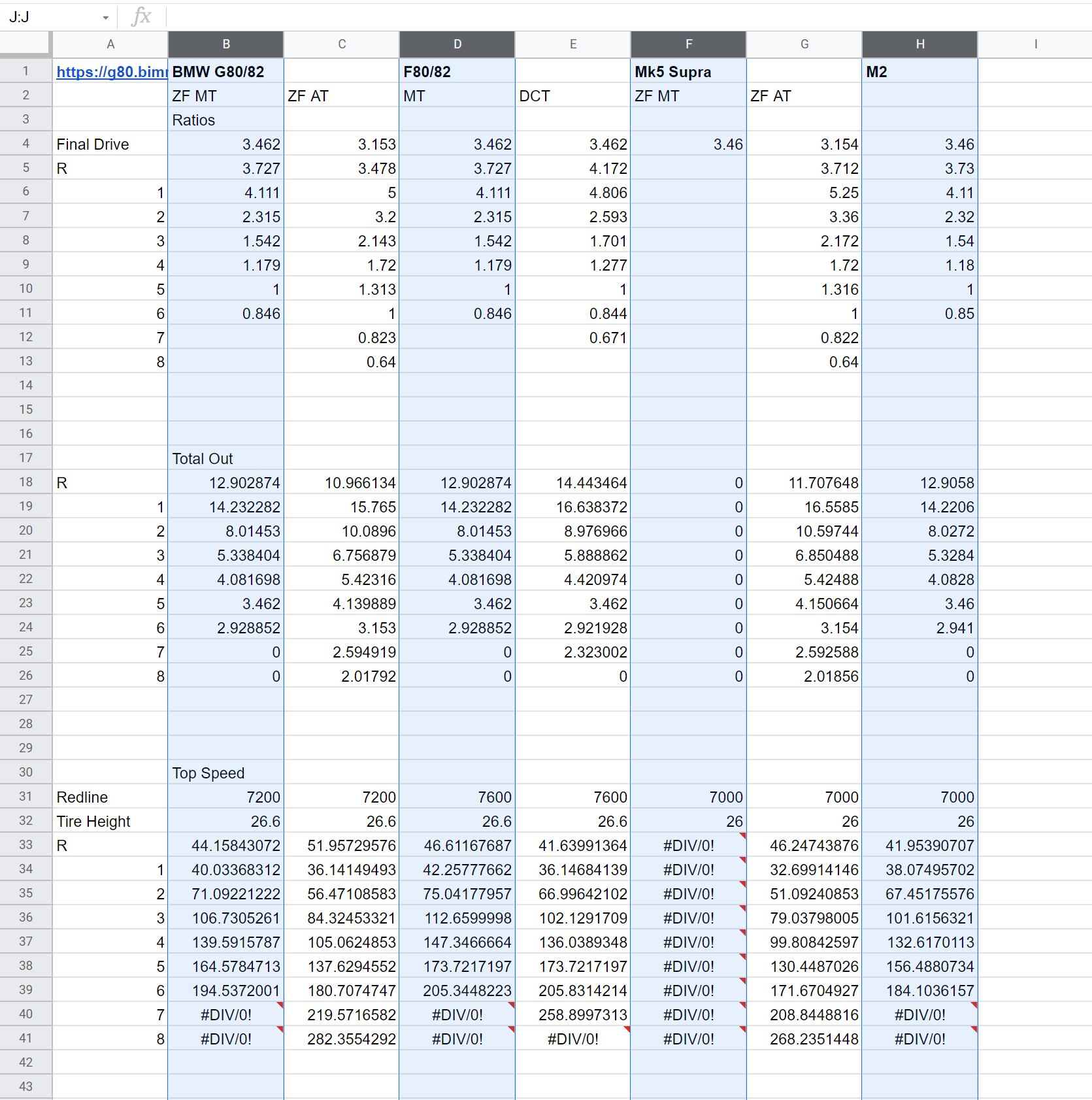Select cell with value 44.15843072

click(x=226, y=845)
